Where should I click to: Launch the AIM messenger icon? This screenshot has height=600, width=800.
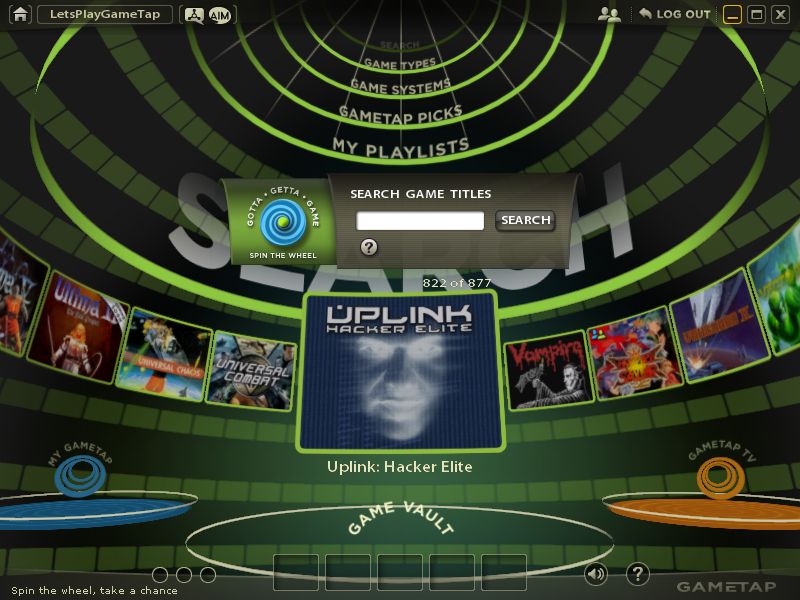click(220, 15)
